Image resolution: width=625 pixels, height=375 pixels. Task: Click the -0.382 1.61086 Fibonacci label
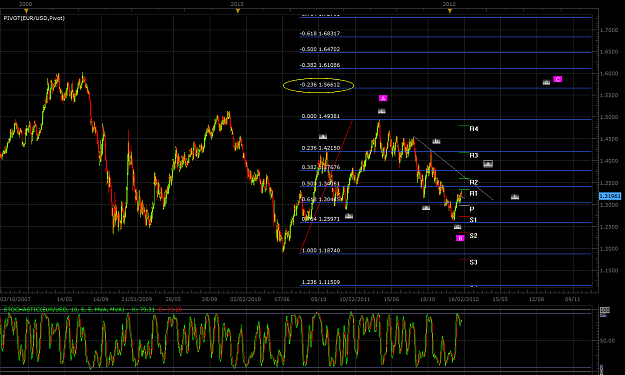(320, 65)
